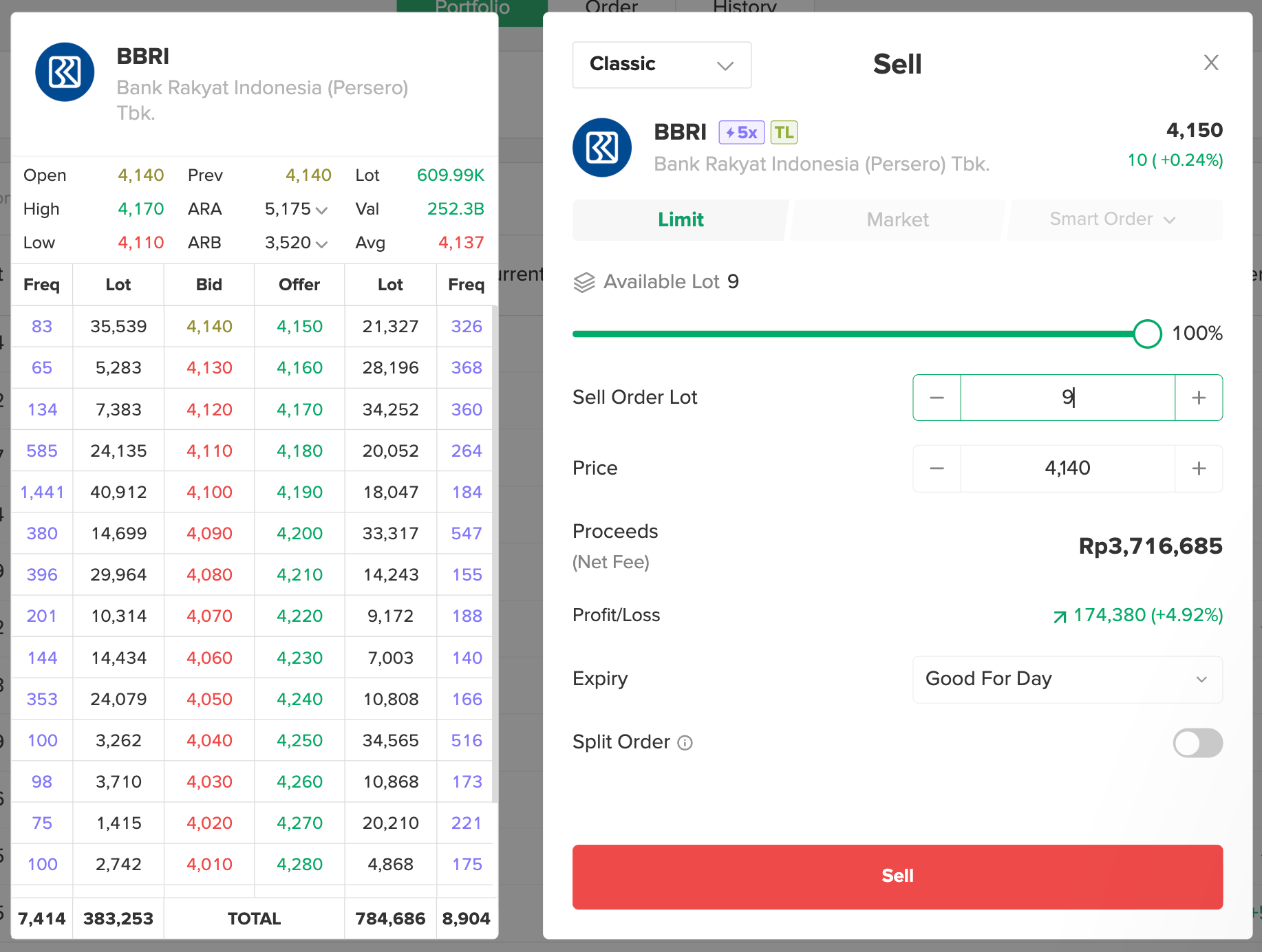1262x952 pixels.
Task: Select offer price 4,170 in the order book
Action: tap(299, 410)
